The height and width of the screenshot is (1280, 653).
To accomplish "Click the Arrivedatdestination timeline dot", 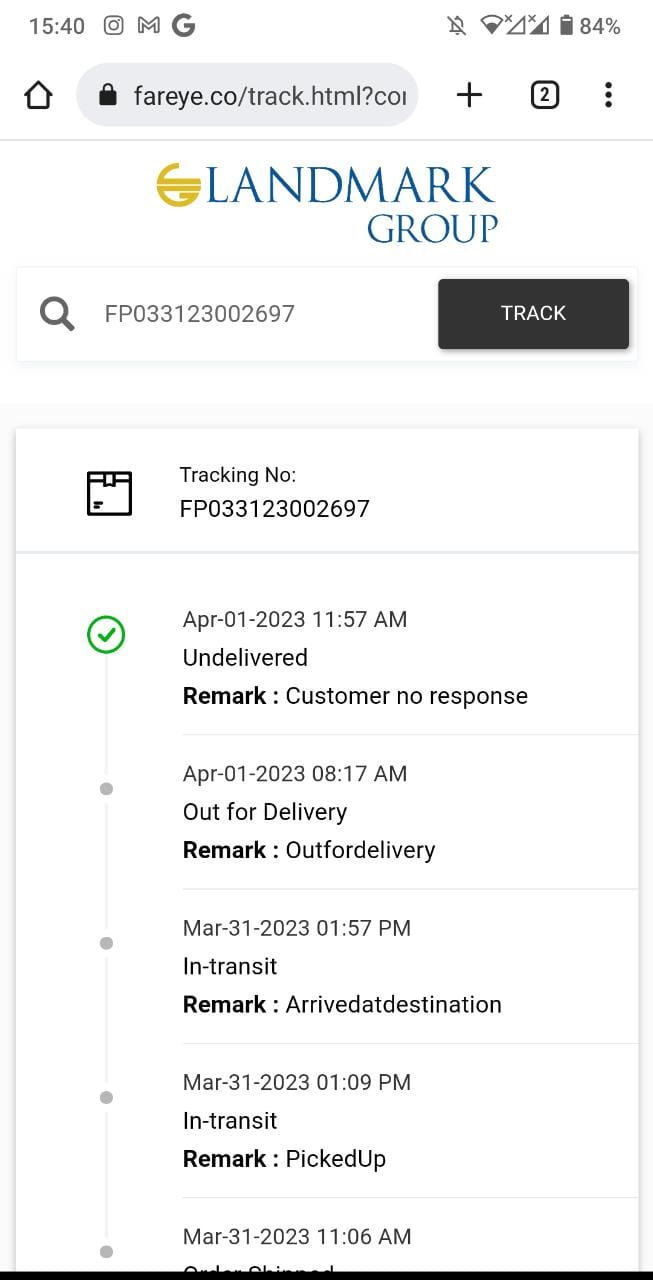I will [x=106, y=943].
